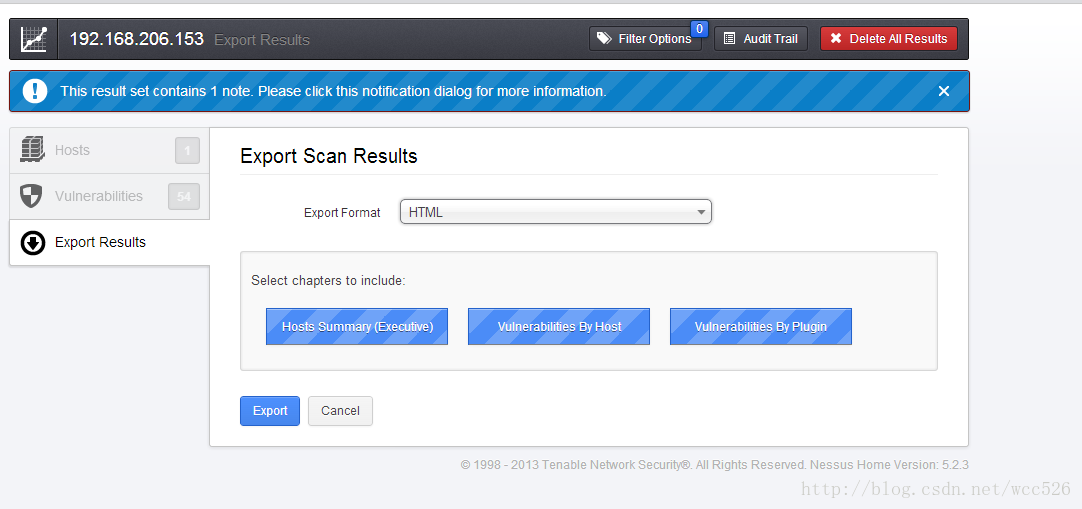This screenshot has height=509, width=1082.
Task: Click Delete All Results button
Action: (889, 39)
